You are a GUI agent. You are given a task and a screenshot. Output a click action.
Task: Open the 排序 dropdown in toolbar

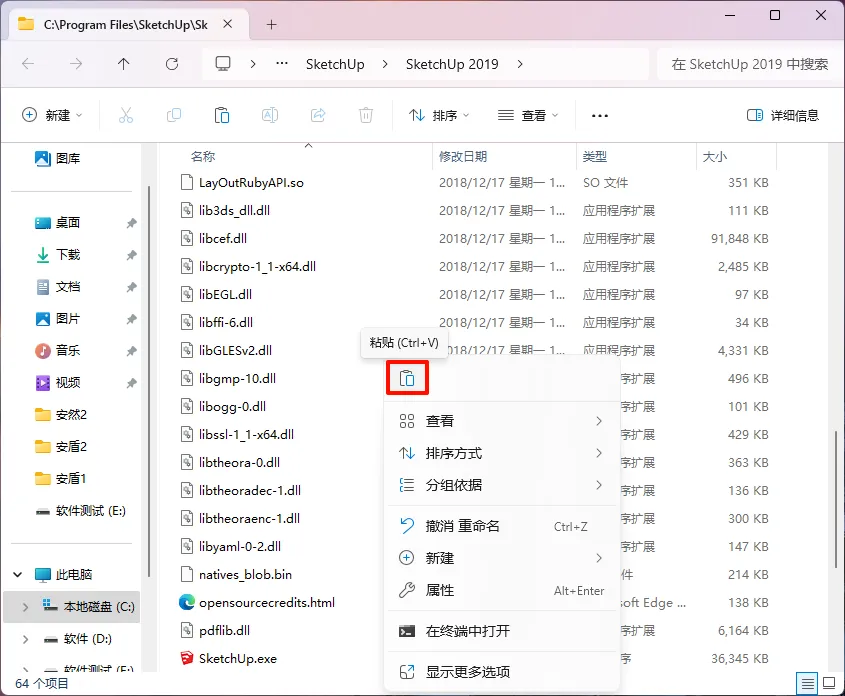coord(439,115)
